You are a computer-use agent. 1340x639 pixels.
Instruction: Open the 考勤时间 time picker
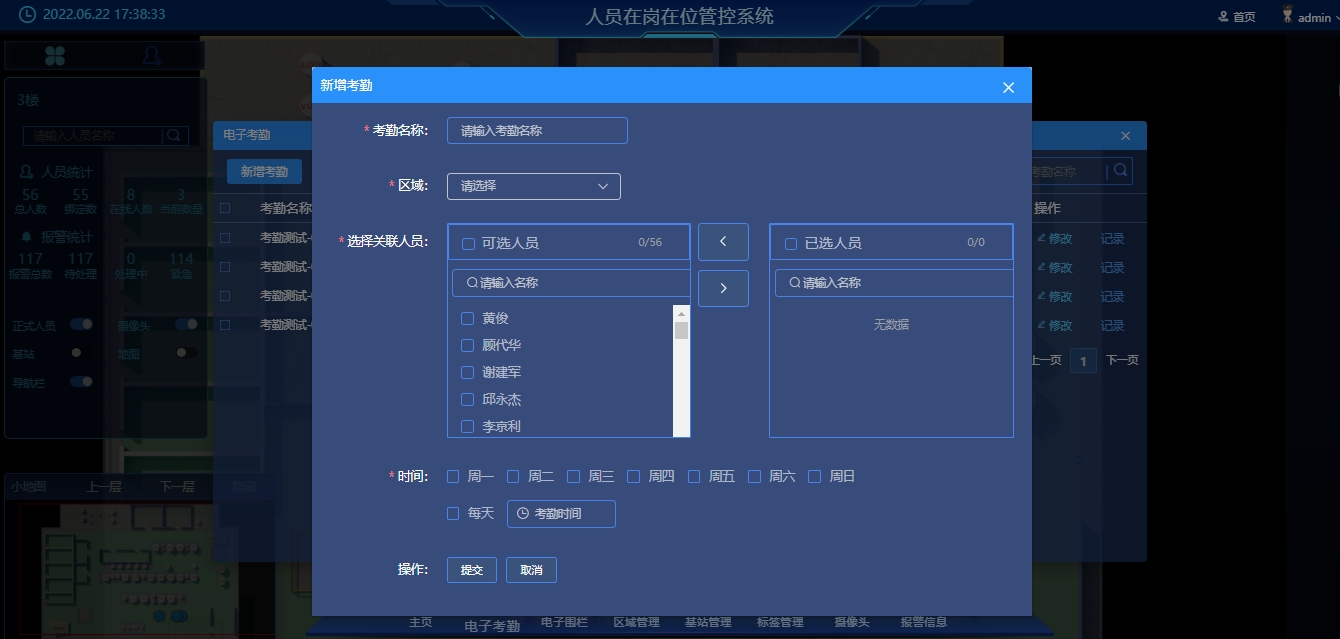pos(561,514)
